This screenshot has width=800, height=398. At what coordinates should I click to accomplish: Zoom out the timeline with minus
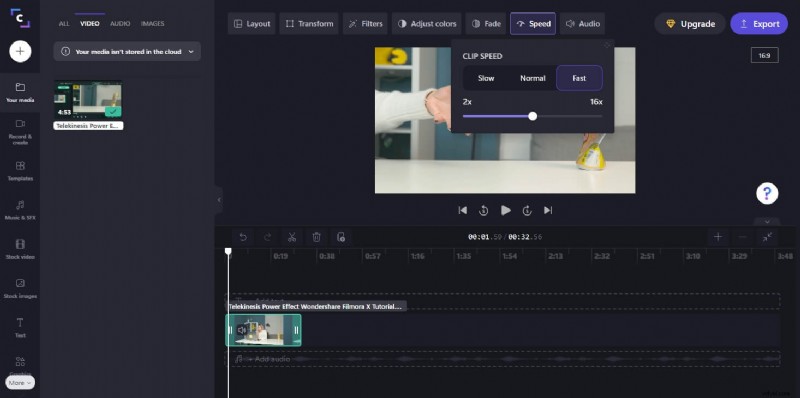click(x=742, y=237)
